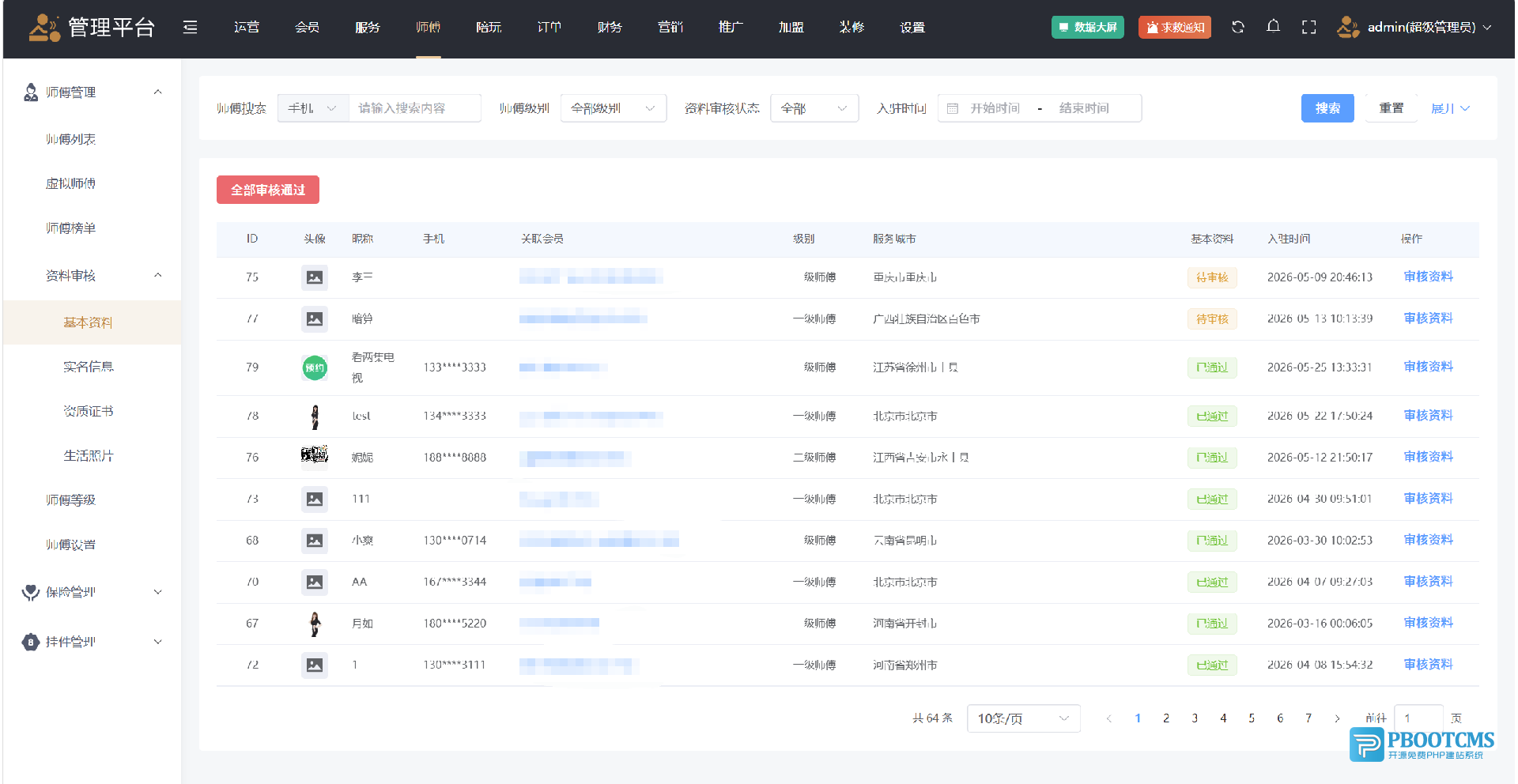Click the 师傅管理 person icon in the sidebar

click(x=31, y=92)
